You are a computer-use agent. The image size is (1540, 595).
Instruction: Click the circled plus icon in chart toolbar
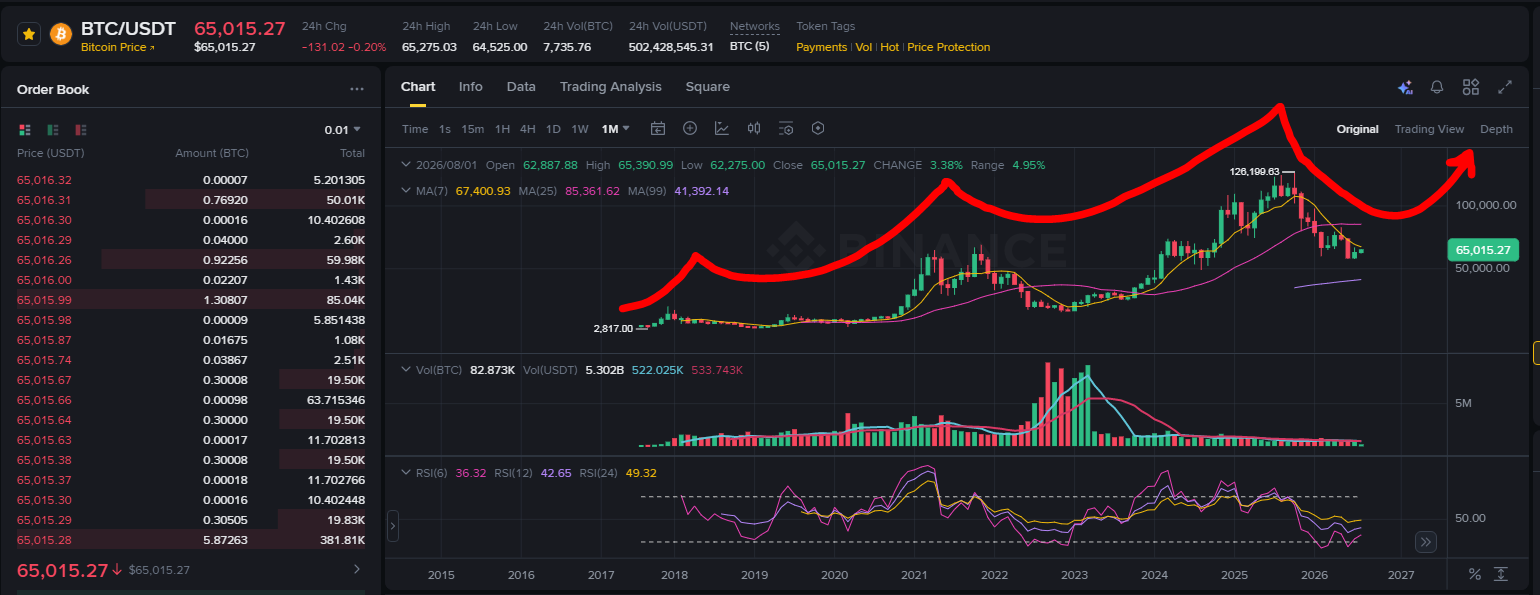tap(690, 128)
